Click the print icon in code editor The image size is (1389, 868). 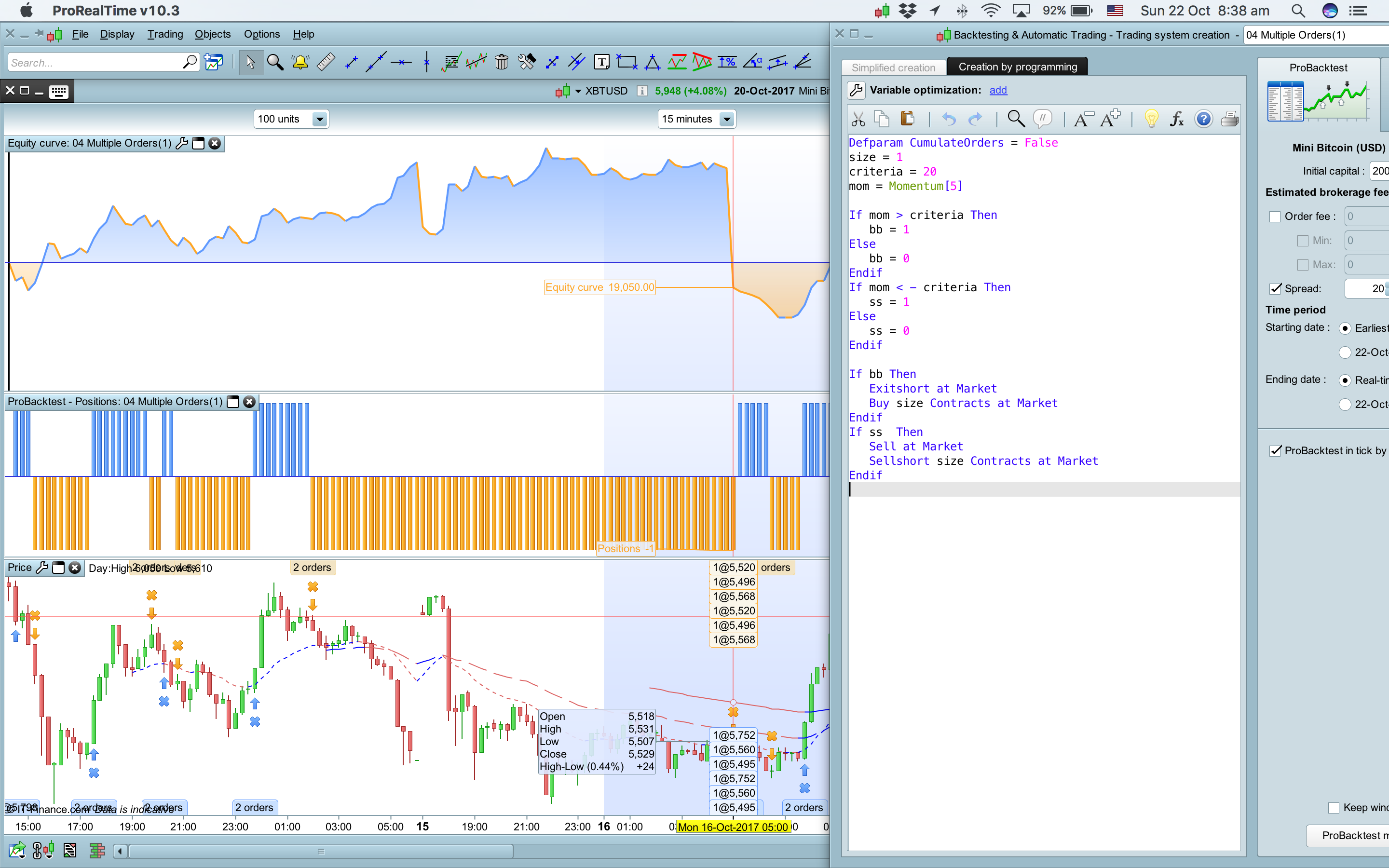point(1229,119)
